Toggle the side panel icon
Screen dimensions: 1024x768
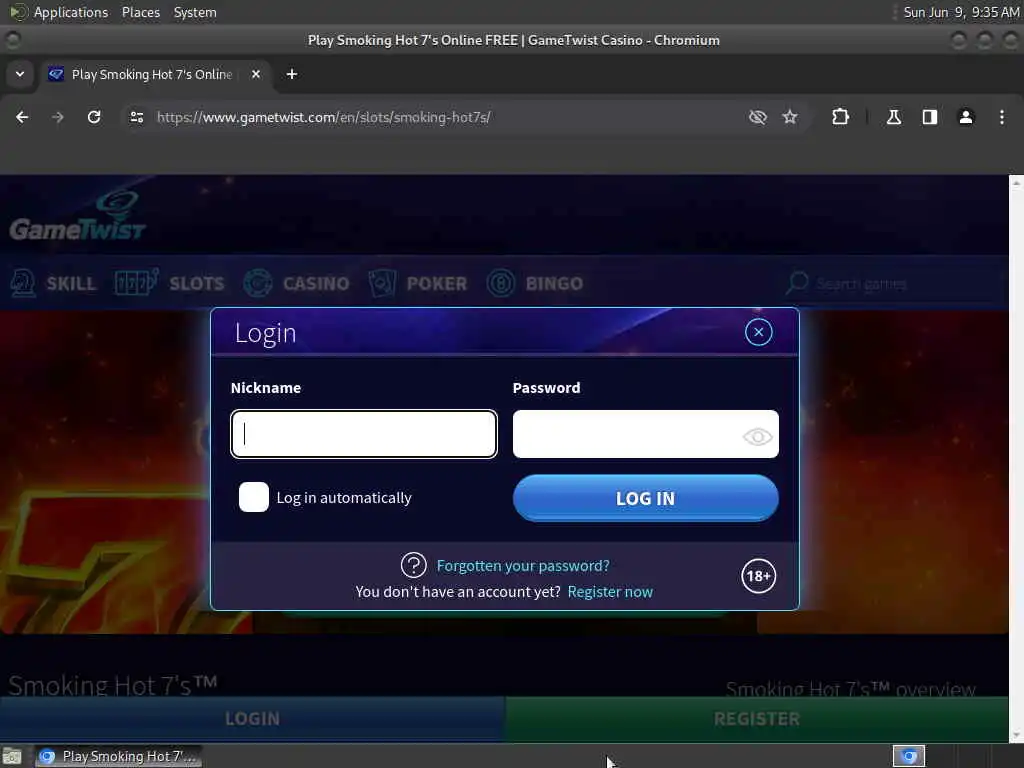click(929, 117)
